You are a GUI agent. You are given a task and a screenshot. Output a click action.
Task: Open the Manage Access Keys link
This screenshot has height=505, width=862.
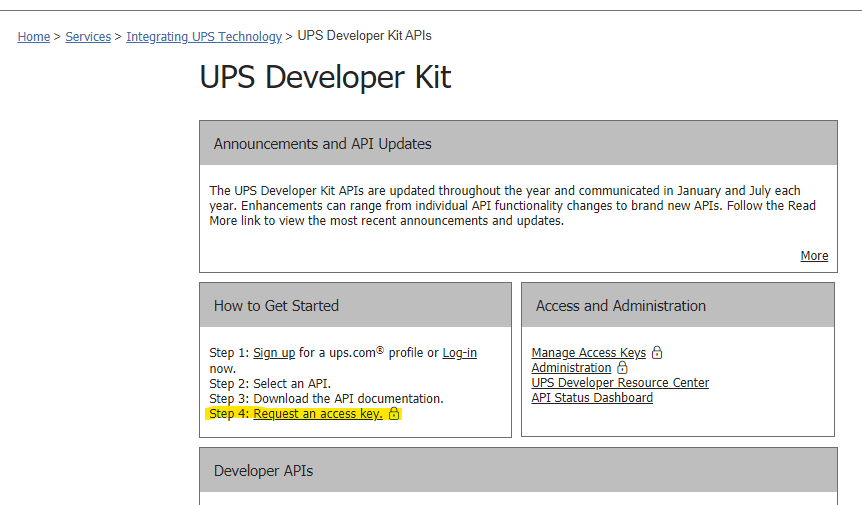click(589, 353)
